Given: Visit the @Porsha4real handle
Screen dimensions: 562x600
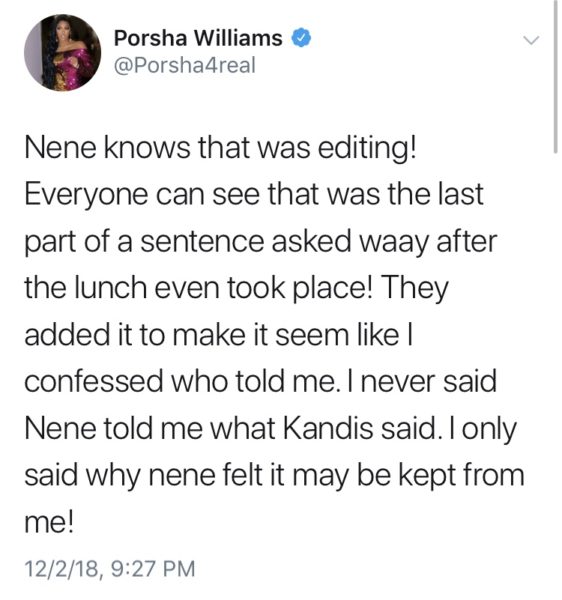Looking at the screenshot, I should pos(184,65).
